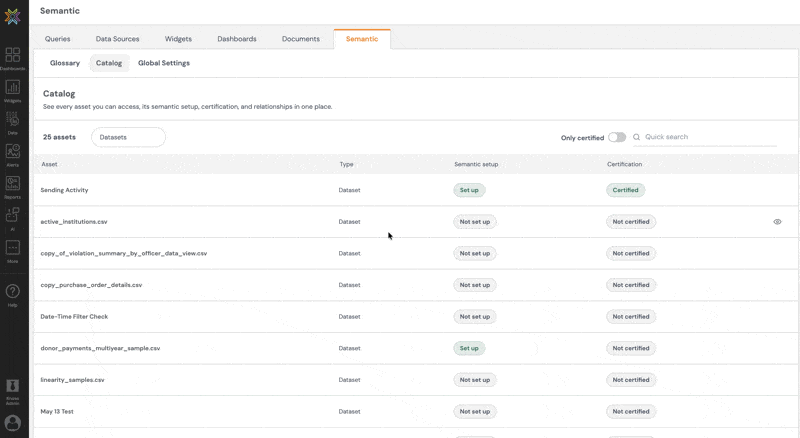The image size is (800, 438).
Task: Click the Certified badge for Sending Activity
Action: click(626, 190)
